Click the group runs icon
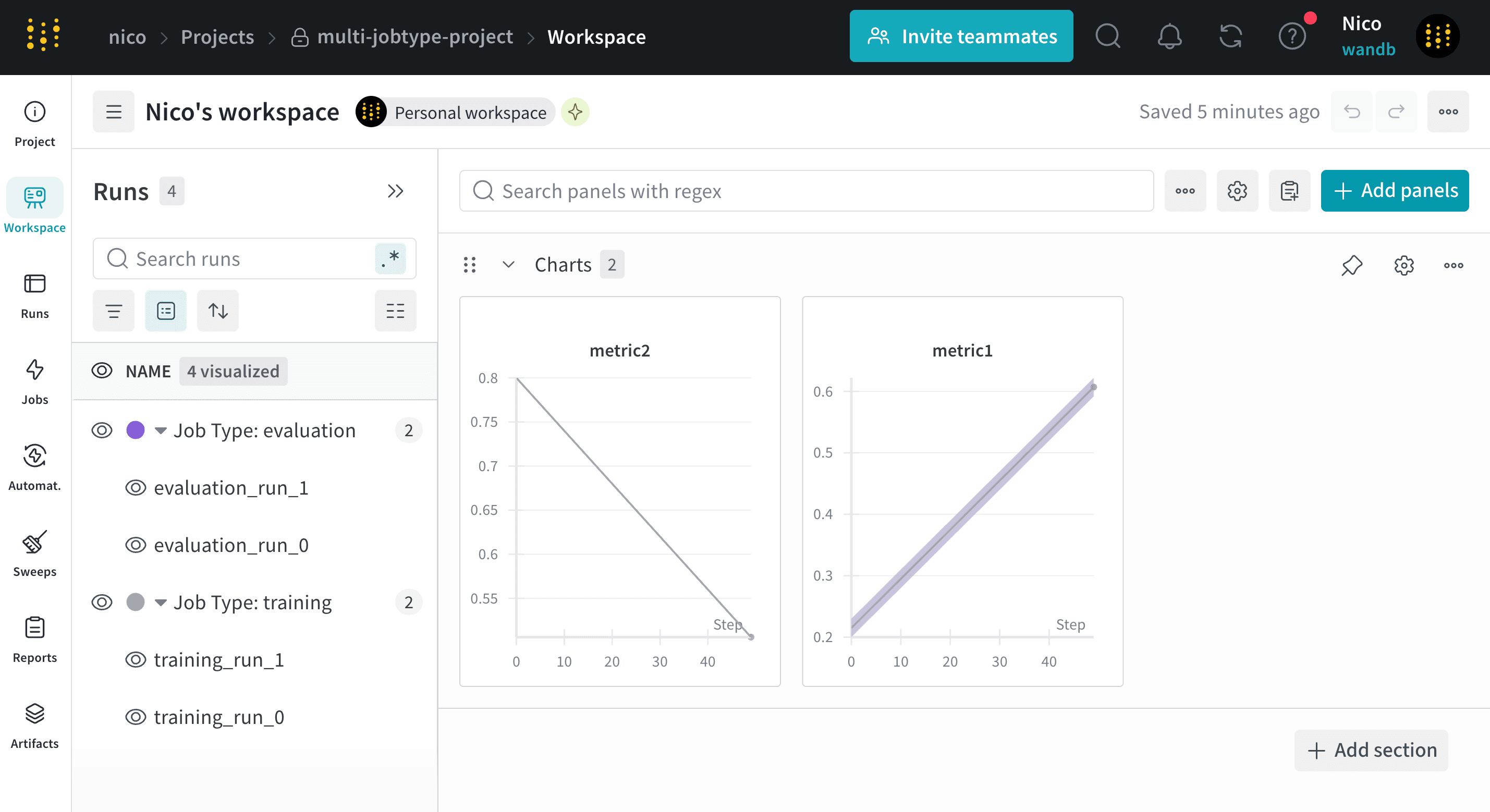This screenshot has width=1490, height=812. (165, 311)
